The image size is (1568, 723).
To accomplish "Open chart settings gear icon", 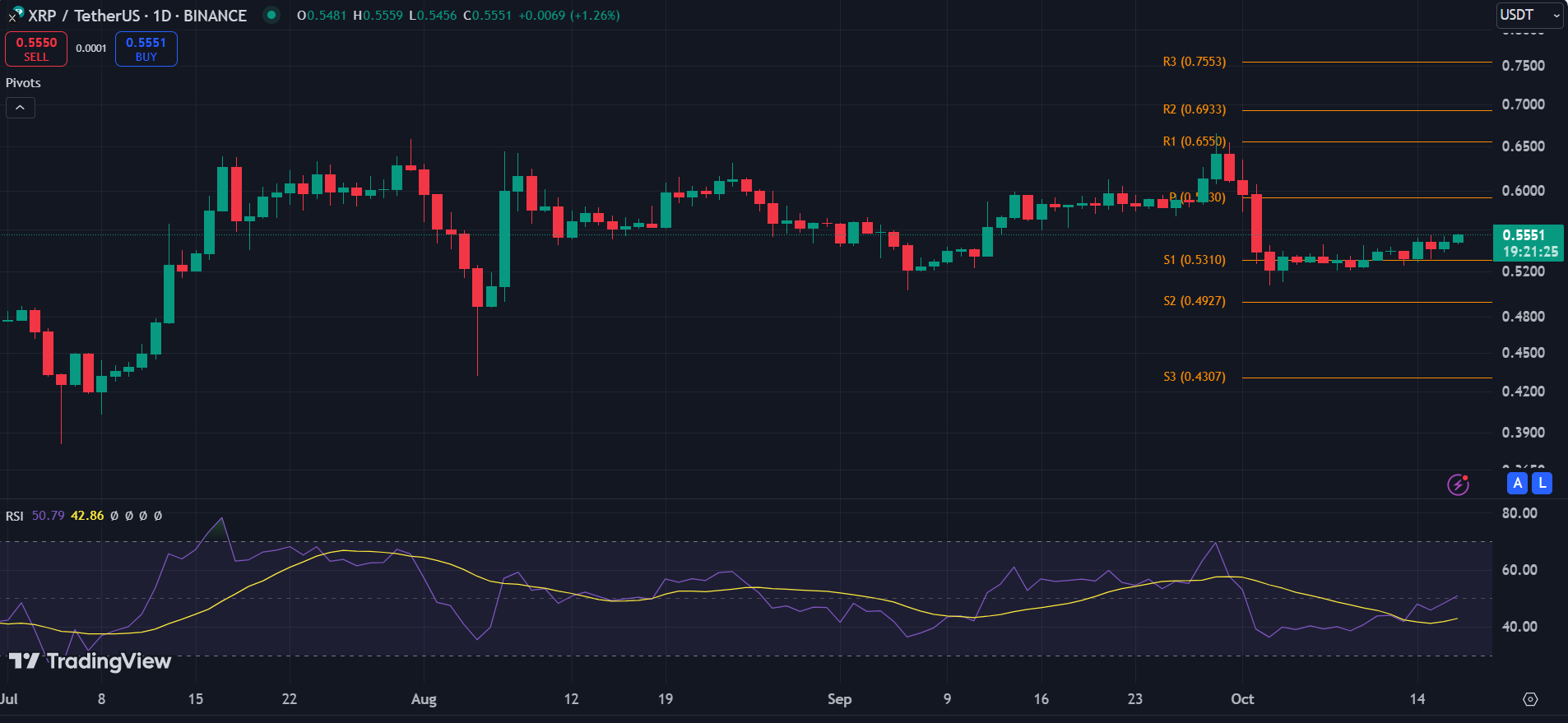I will point(1530,699).
